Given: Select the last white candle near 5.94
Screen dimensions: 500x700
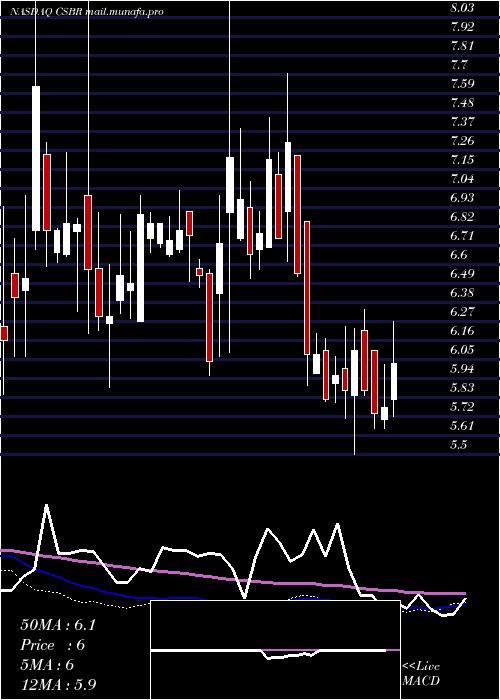Looking at the screenshot, I should tap(394, 381).
